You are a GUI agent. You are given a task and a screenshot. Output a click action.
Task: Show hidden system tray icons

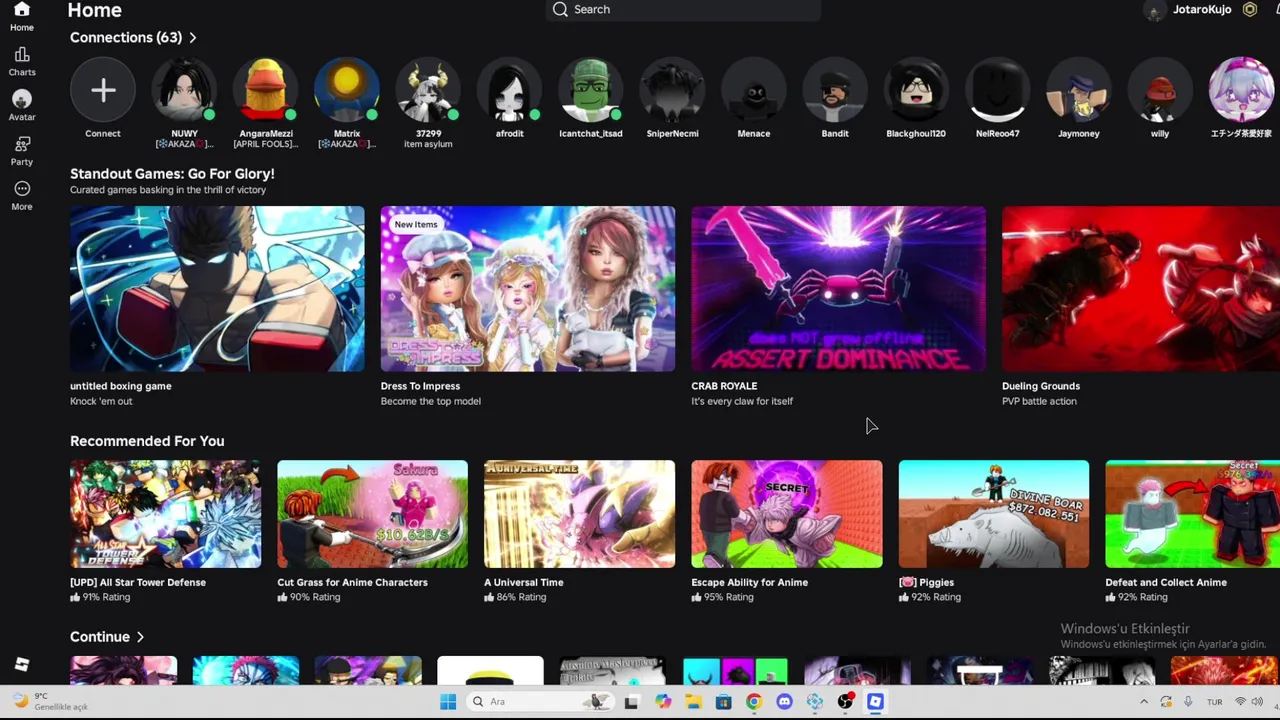[x=1145, y=702]
